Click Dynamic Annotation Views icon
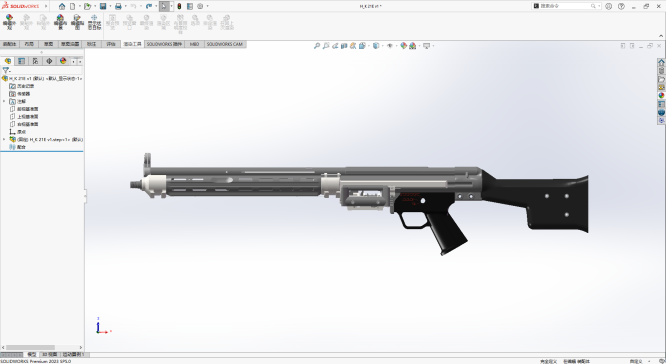Image resolution: width=666 pixels, height=364 pixels. [353, 46]
